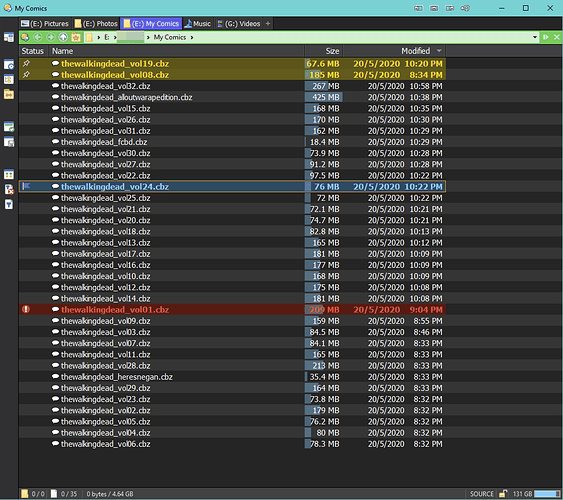The image size is (563, 500).
Task: Expand the breadcrumb arrow after E:
Action: 115,37
